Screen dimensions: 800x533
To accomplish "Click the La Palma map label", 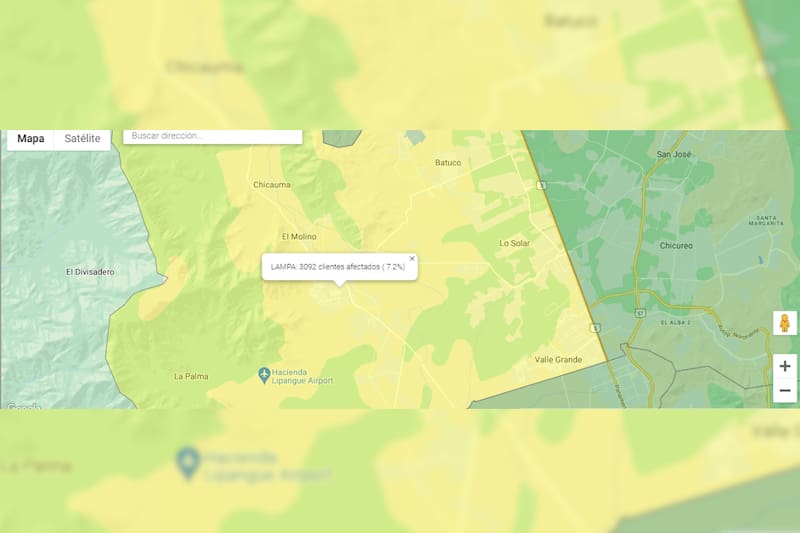I will tap(191, 376).
